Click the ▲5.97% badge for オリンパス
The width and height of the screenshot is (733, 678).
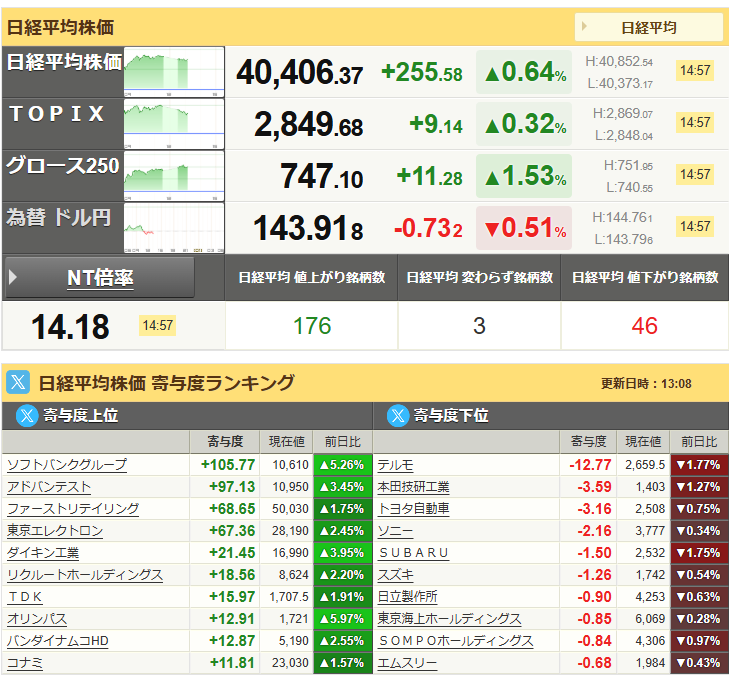click(343, 619)
